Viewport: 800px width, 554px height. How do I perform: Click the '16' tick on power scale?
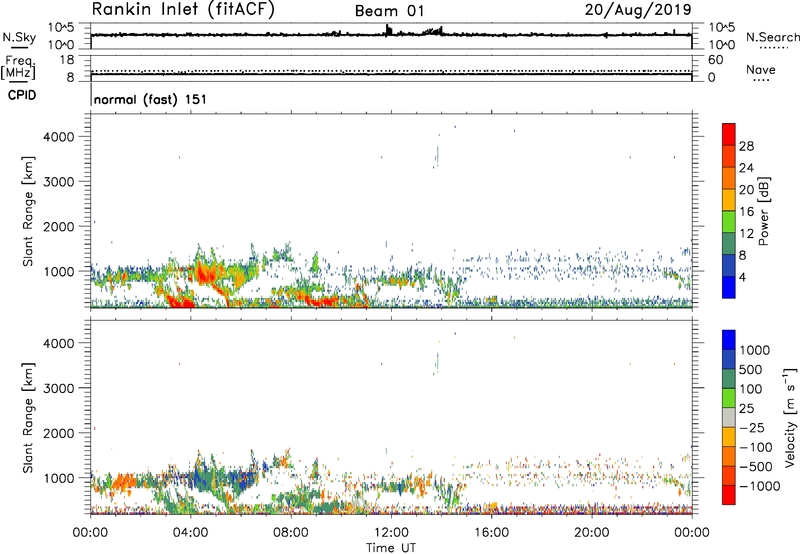pyautogui.click(x=746, y=212)
